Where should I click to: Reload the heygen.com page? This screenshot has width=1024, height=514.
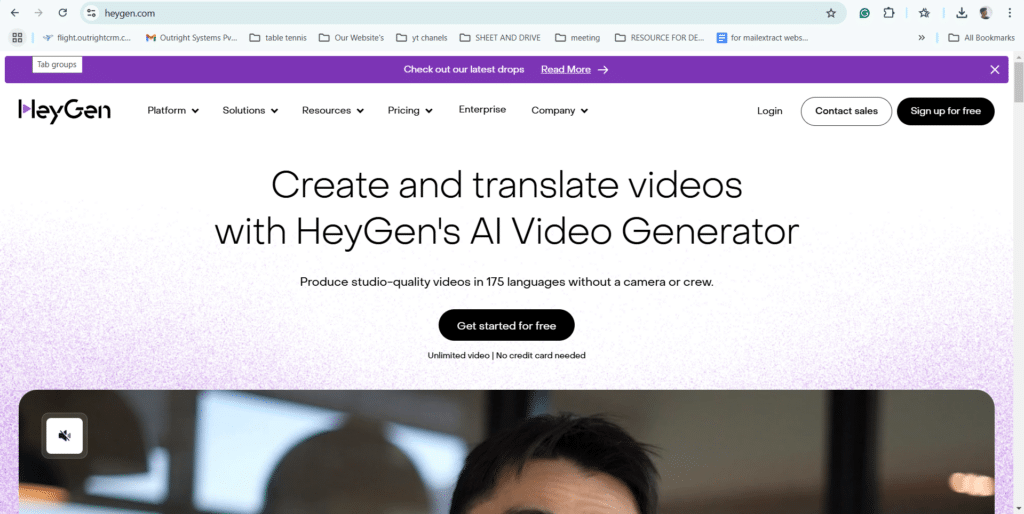tap(63, 13)
